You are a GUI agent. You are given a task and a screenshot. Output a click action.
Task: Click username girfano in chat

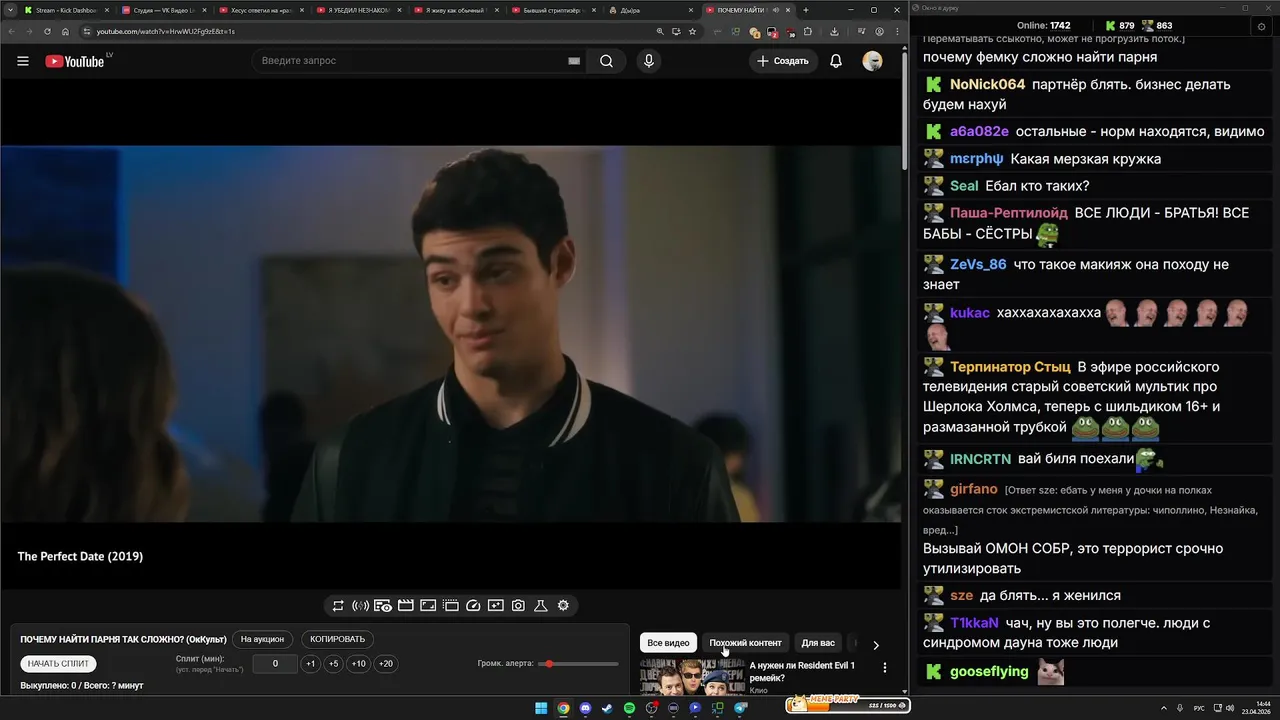click(x=974, y=489)
